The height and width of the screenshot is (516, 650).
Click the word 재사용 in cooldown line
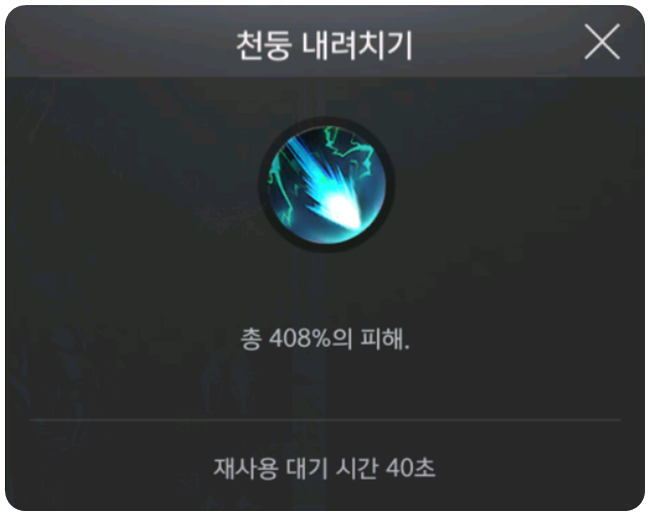[x=245, y=468]
